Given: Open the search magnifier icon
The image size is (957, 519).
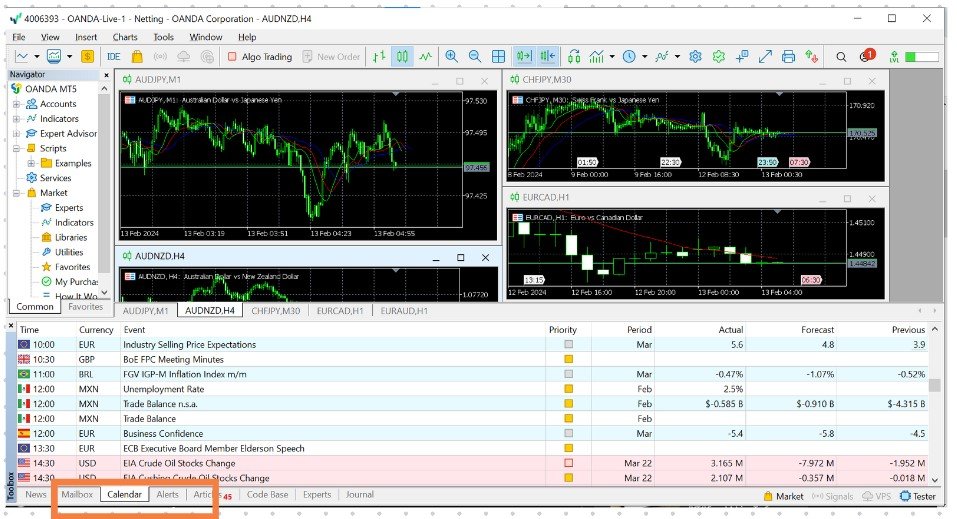Looking at the screenshot, I should tap(841, 57).
